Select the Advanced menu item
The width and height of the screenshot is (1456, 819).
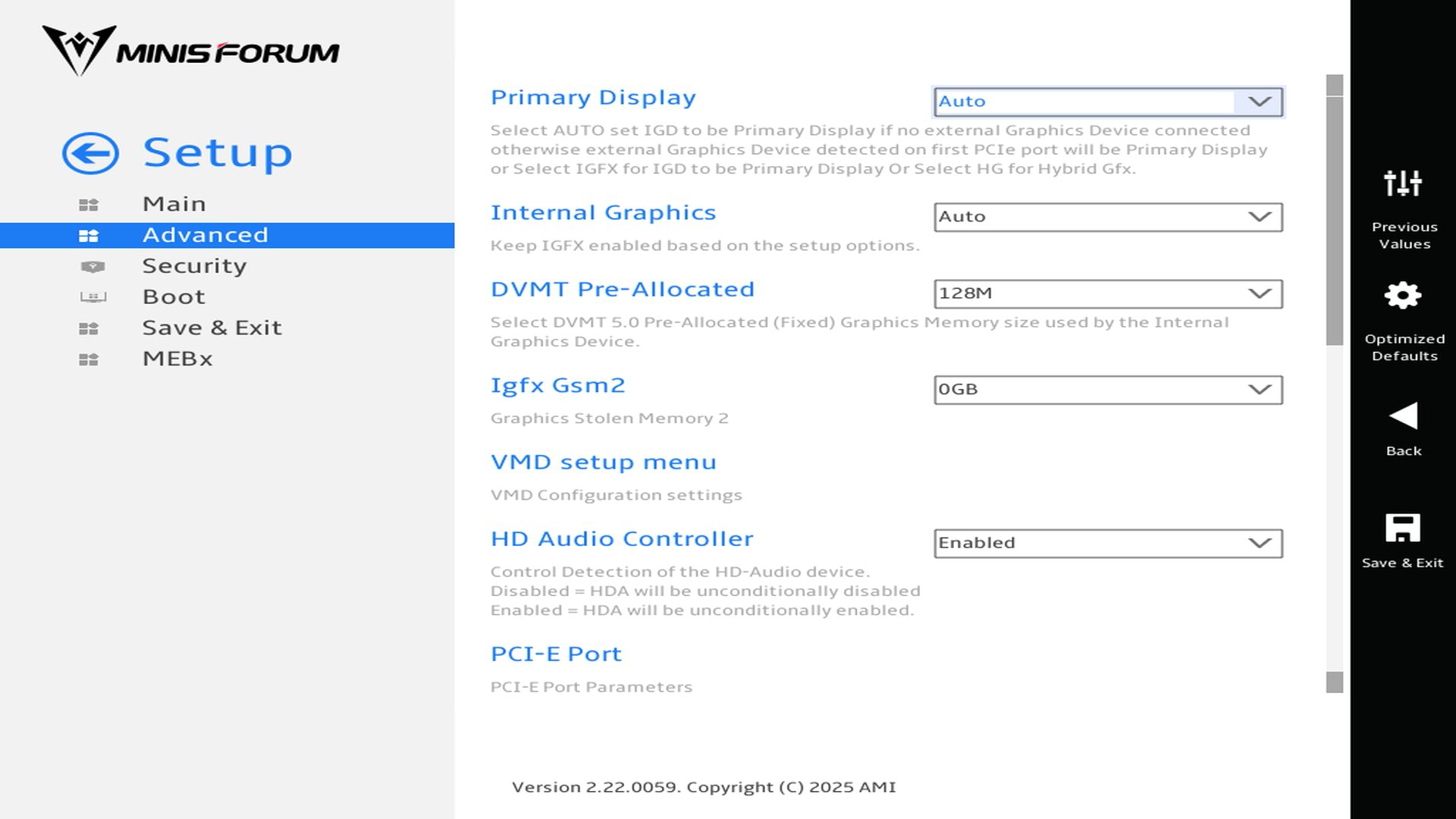[205, 235]
